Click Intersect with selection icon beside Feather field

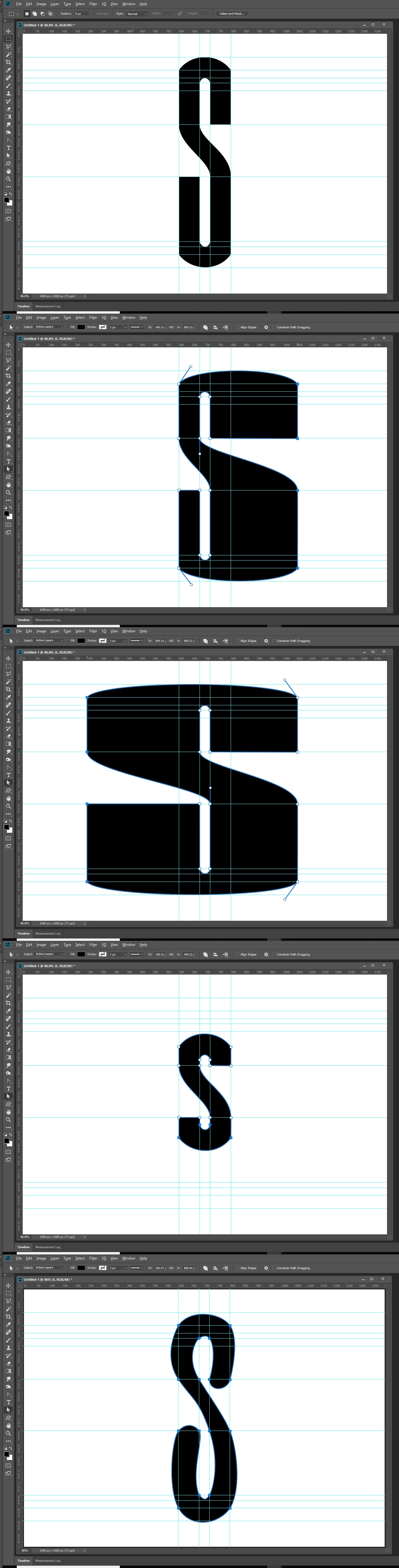(x=50, y=13)
